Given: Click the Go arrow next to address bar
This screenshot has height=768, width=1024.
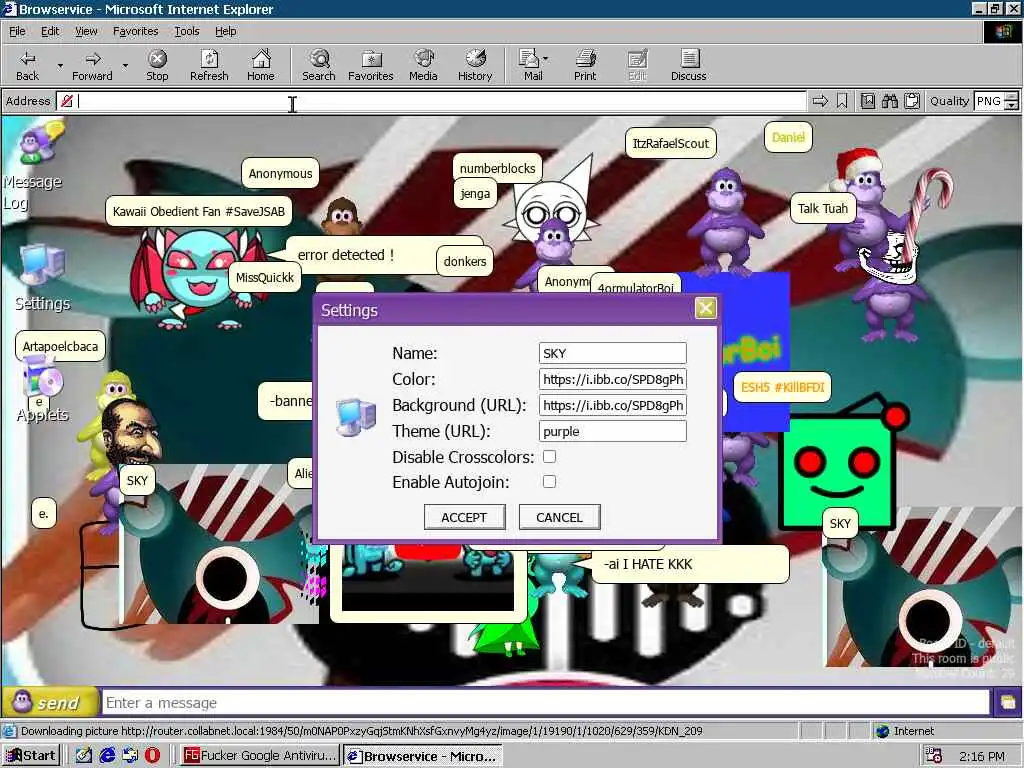Looking at the screenshot, I should pyautogui.click(x=820, y=101).
